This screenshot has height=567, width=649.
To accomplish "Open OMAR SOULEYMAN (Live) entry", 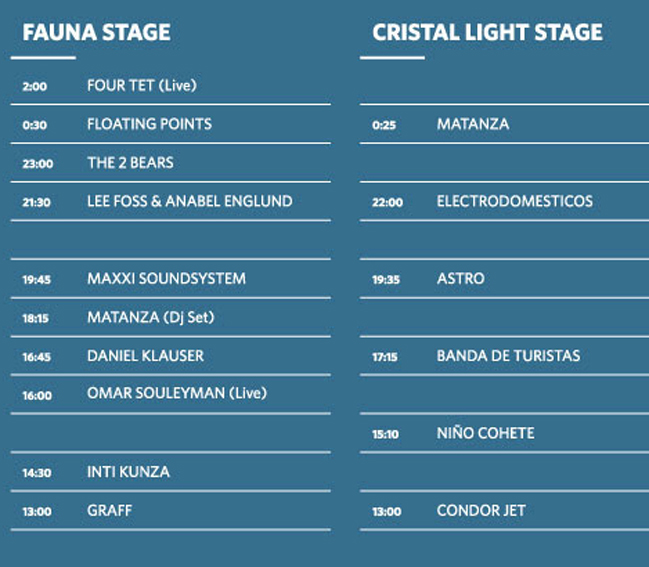I will point(177,393).
